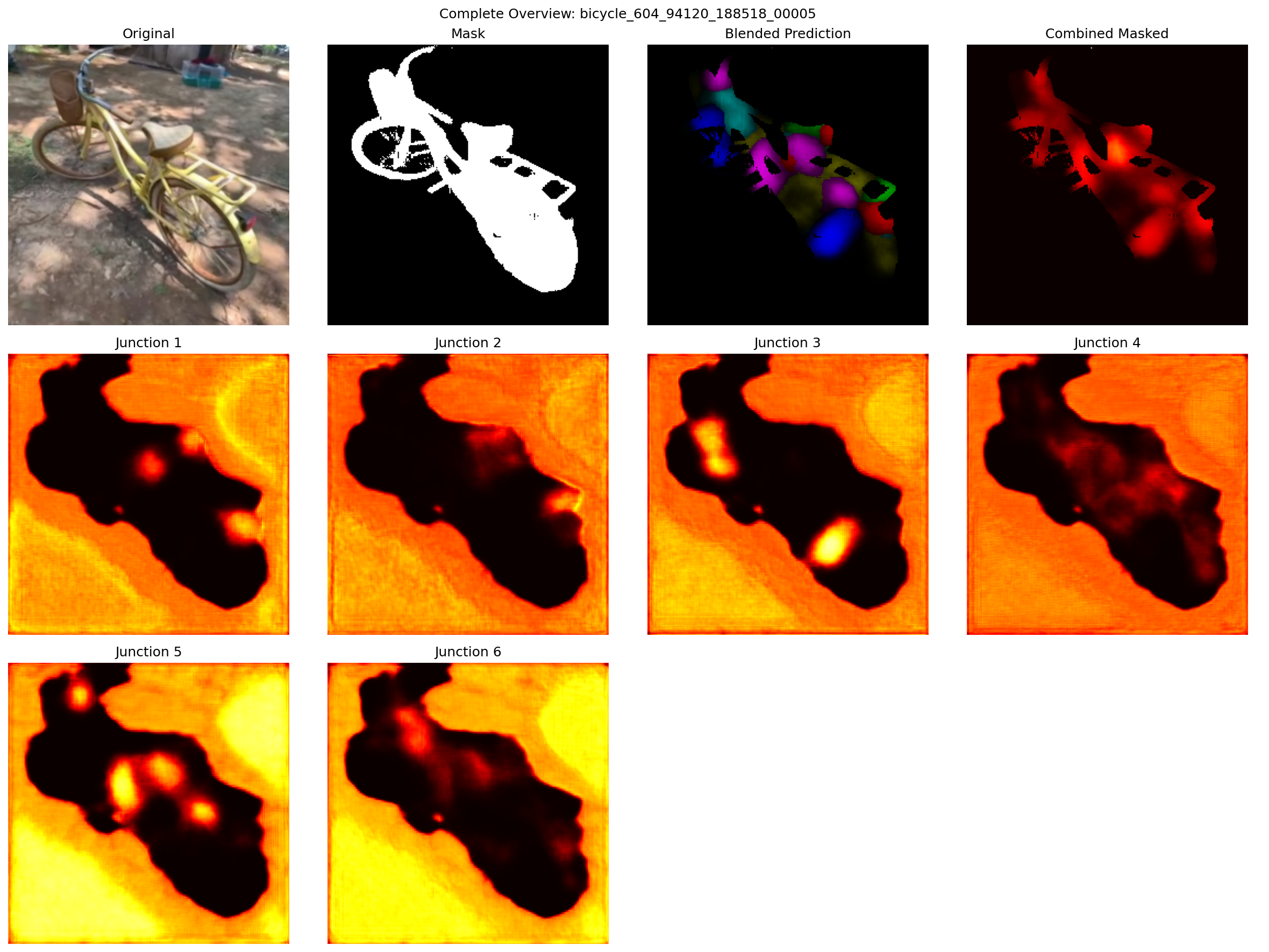Click the 'Junction 5' label

(148, 652)
